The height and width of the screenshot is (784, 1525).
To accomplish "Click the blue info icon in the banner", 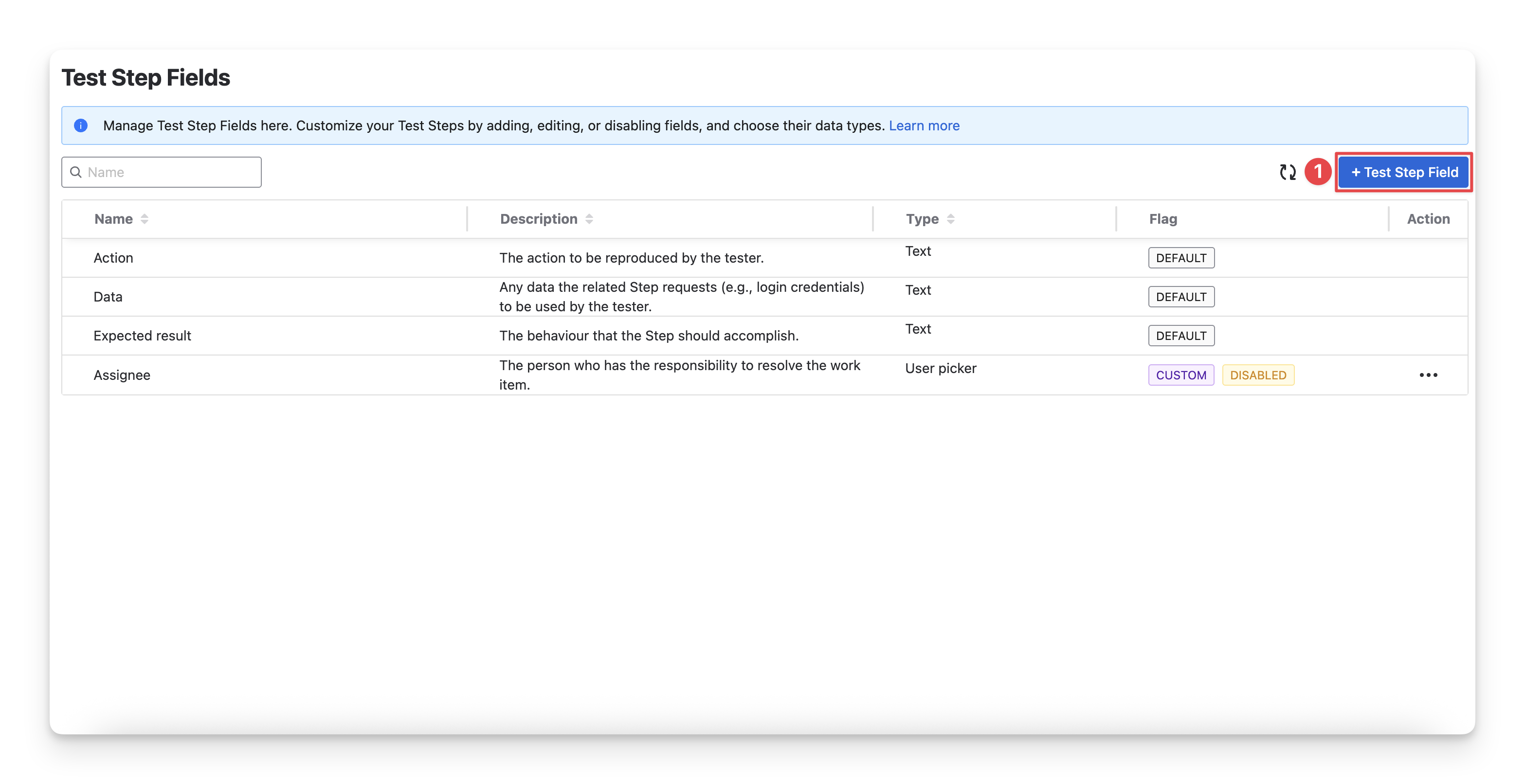I will click(80, 125).
